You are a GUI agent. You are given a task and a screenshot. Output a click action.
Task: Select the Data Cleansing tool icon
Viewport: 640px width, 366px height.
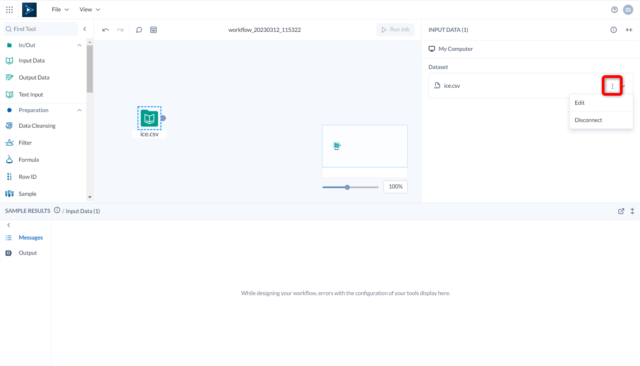point(9,126)
